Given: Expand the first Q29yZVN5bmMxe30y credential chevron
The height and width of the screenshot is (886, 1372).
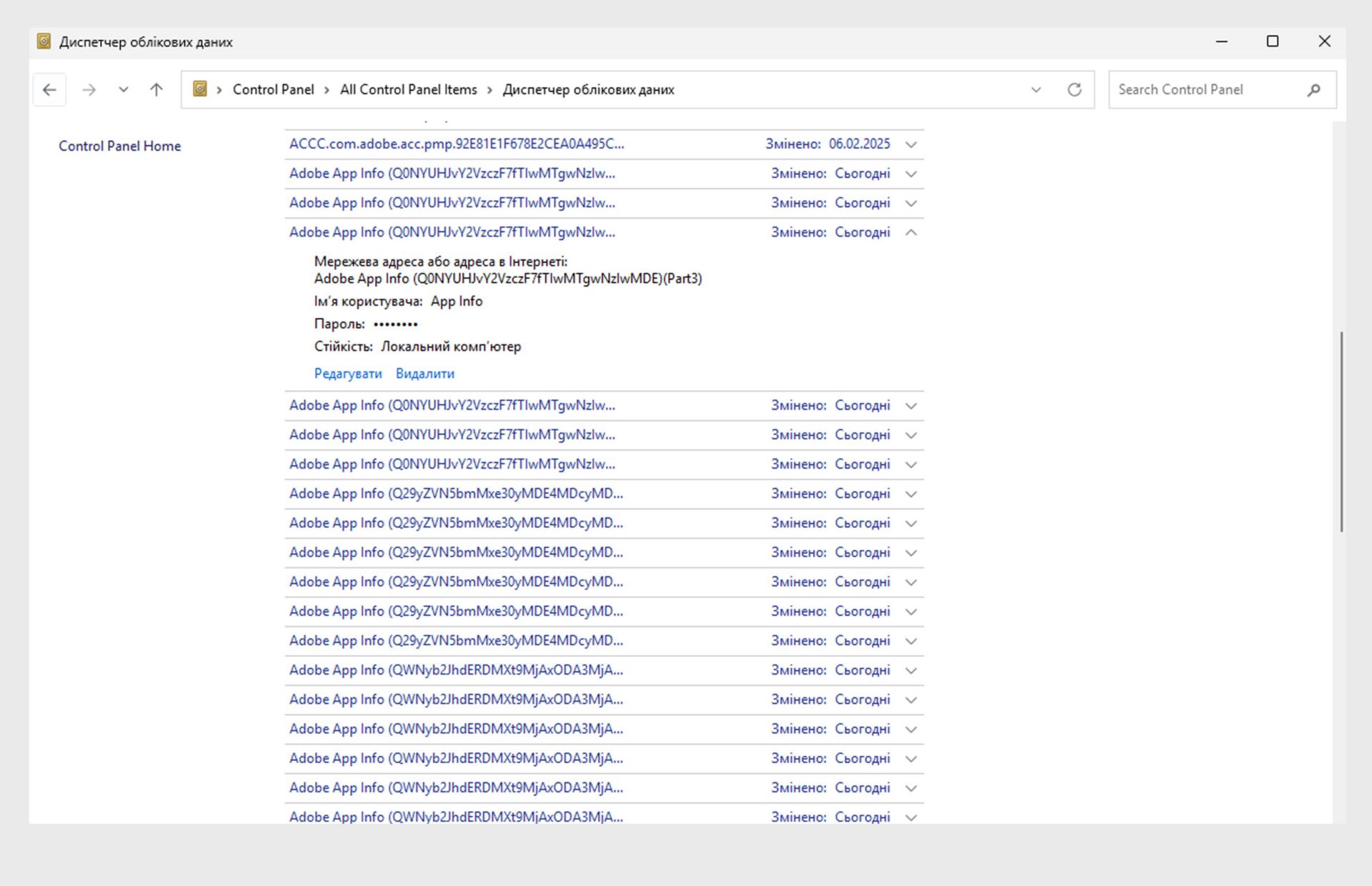Looking at the screenshot, I should pos(911,494).
